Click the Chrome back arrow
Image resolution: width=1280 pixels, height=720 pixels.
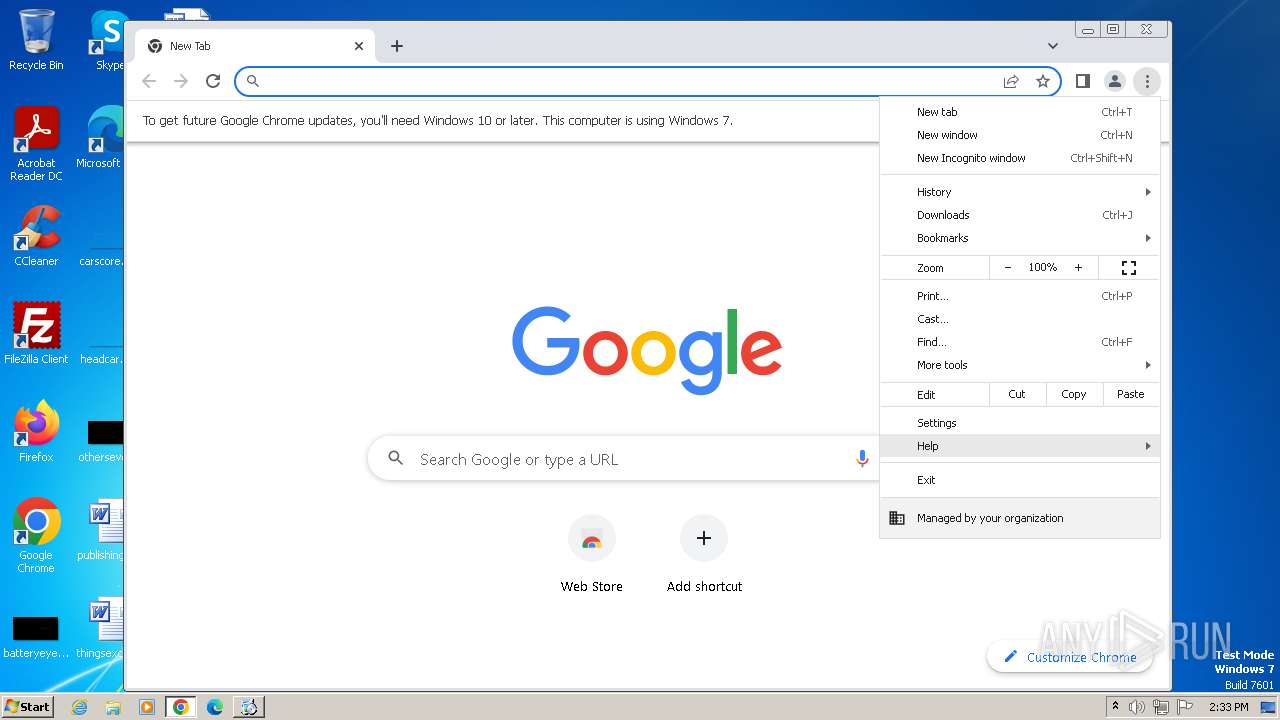149,81
